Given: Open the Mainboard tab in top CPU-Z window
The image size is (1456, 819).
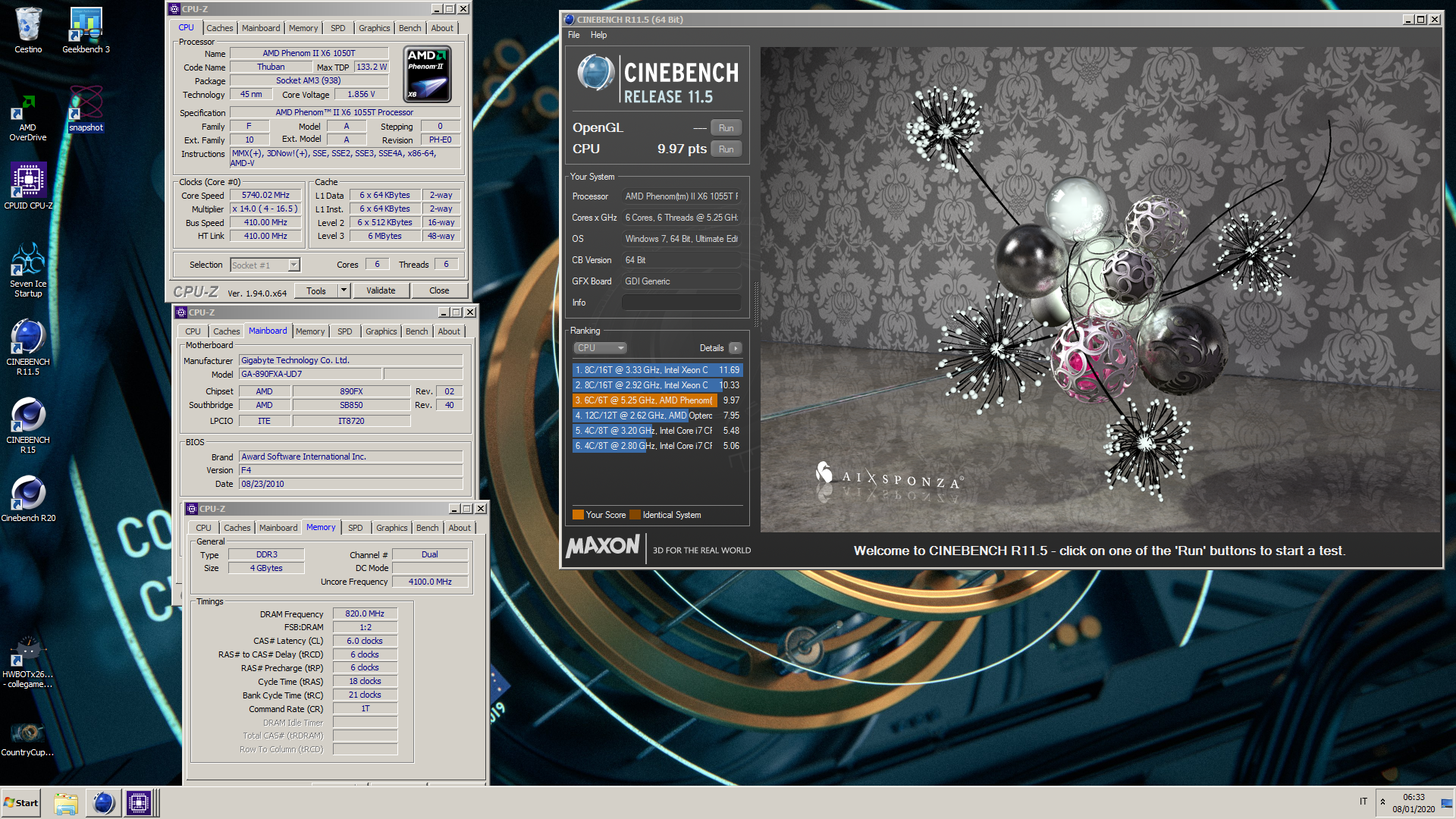Looking at the screenshot, I should [261, 28].
